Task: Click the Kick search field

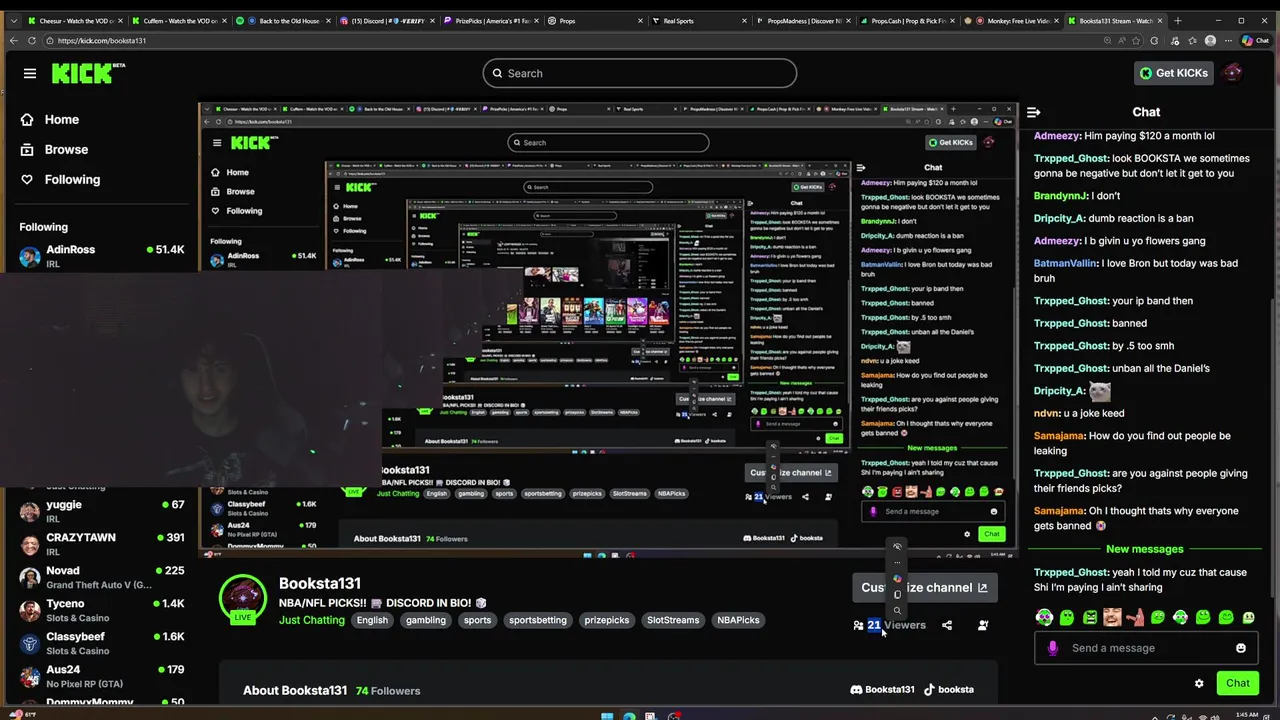Action: click(x=640, y=73)
